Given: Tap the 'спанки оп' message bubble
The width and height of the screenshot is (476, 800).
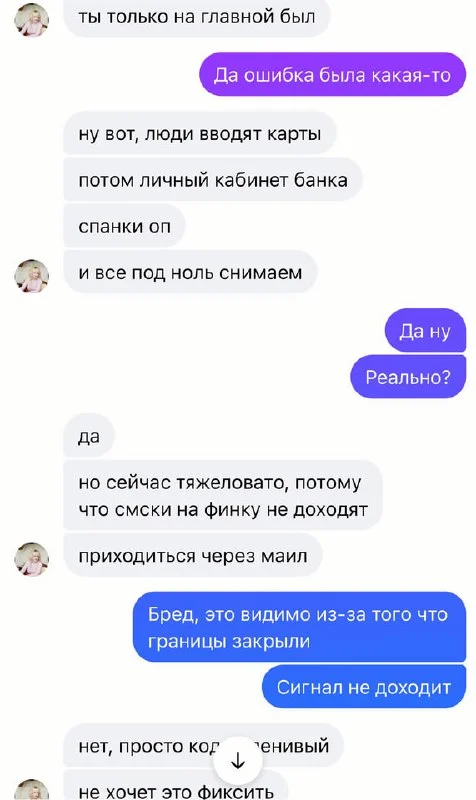Looking at the screenshot, I should click(x=124, y=226).
